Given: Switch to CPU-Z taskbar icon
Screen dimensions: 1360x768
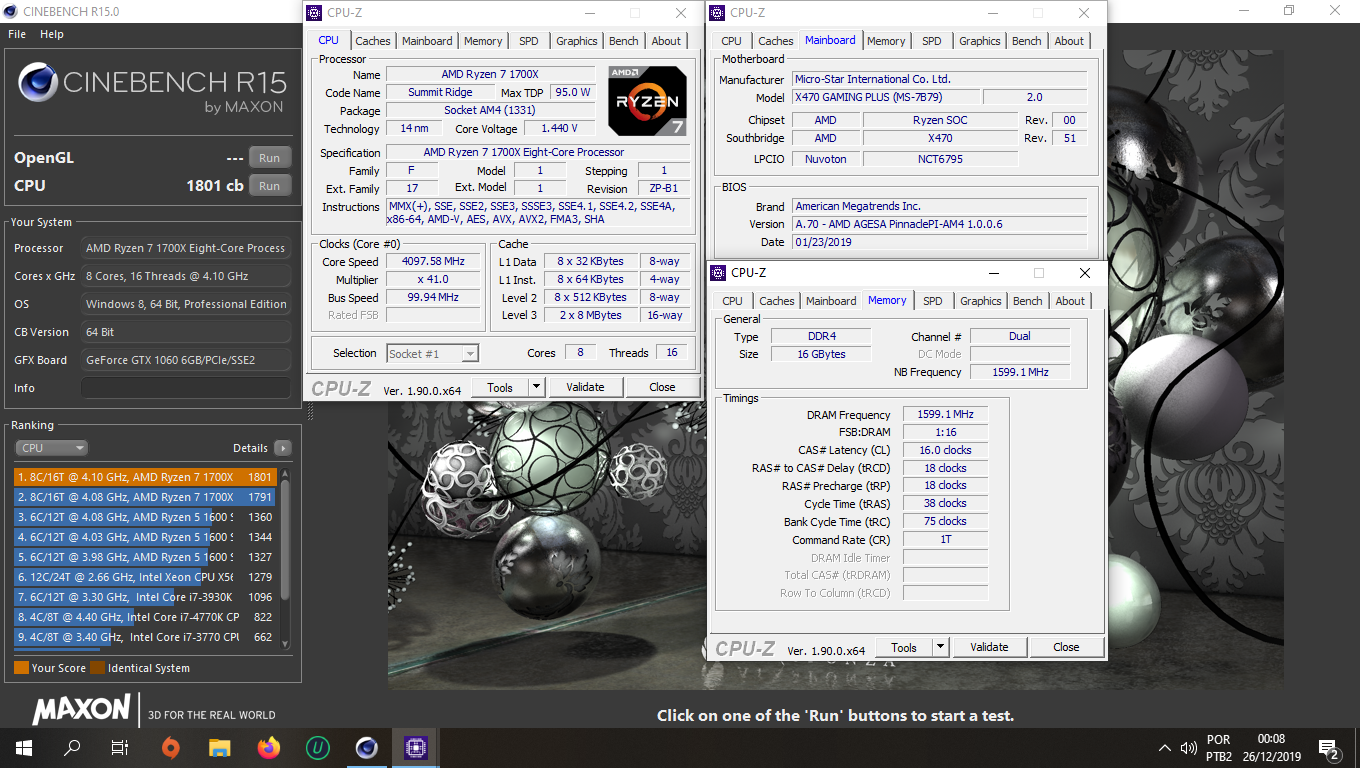Looking at the screenshot, I should click(415, 747).
